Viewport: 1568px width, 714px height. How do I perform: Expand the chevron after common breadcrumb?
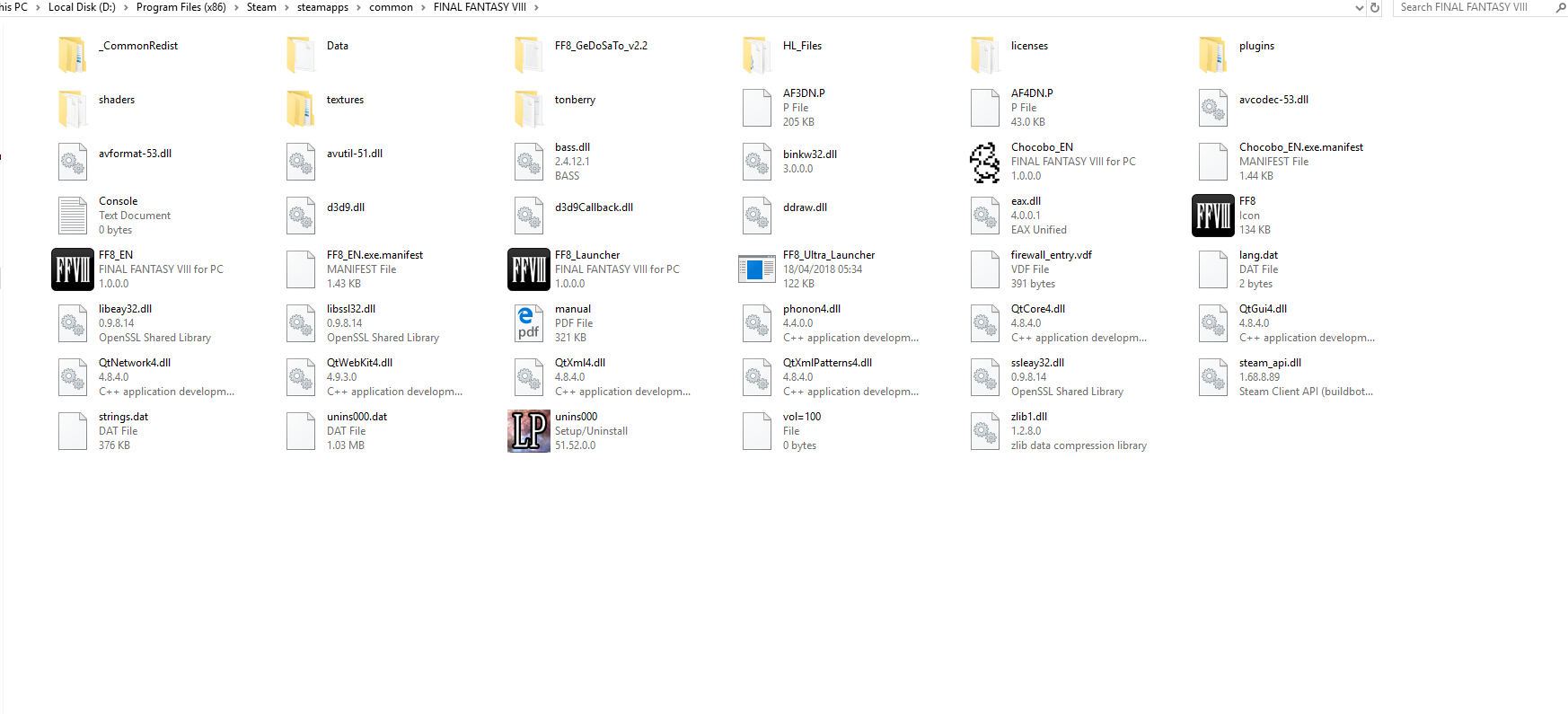(423, 7)
